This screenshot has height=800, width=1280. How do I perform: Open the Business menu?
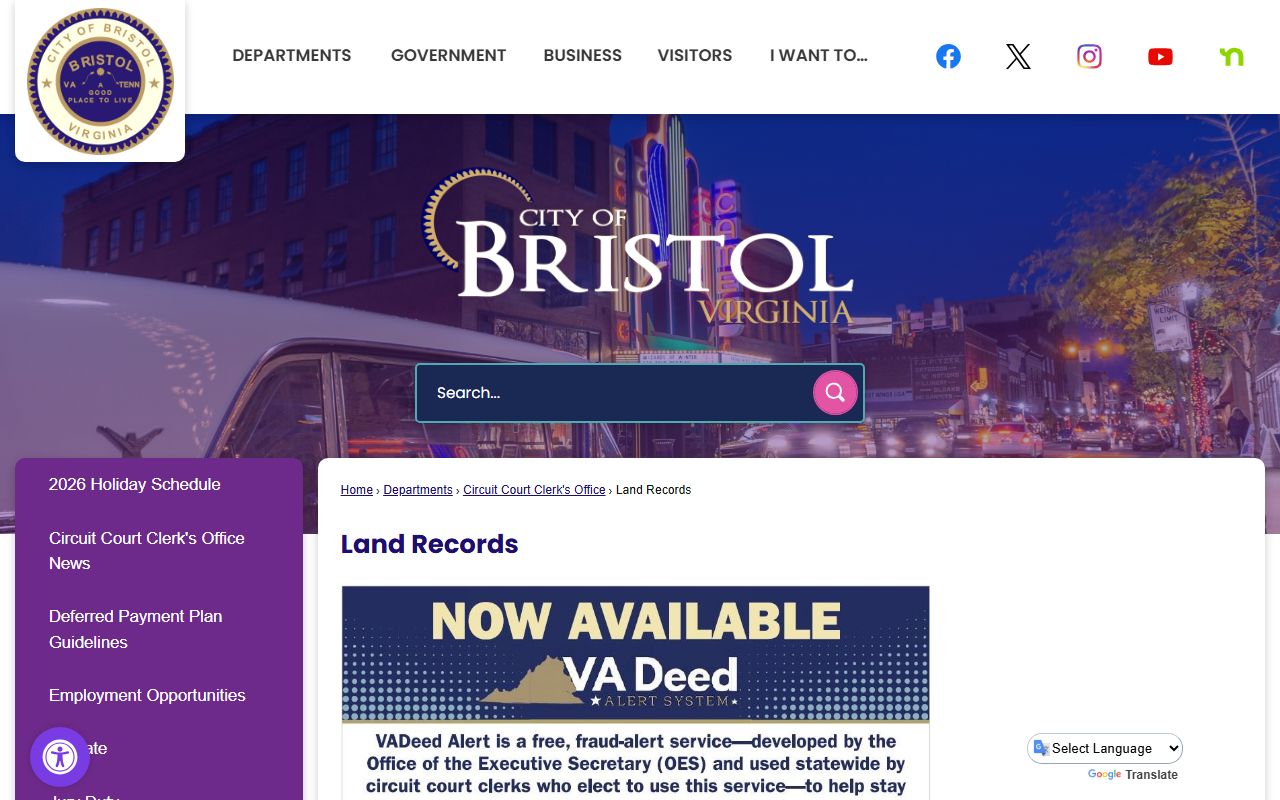pyautogui.click(x=583, y=56)
